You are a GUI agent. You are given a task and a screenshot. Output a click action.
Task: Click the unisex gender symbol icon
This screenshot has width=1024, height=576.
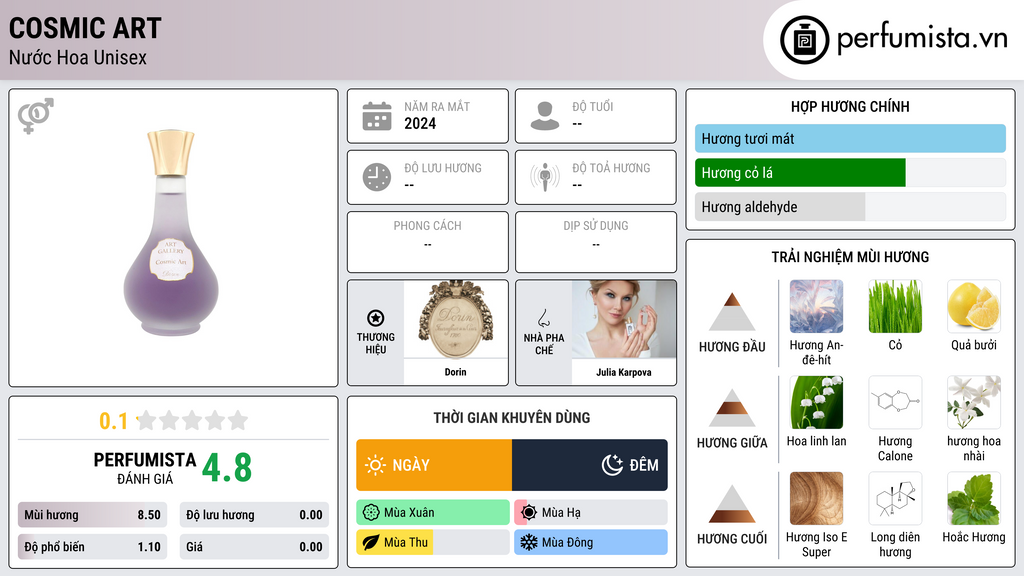point(36,116)
